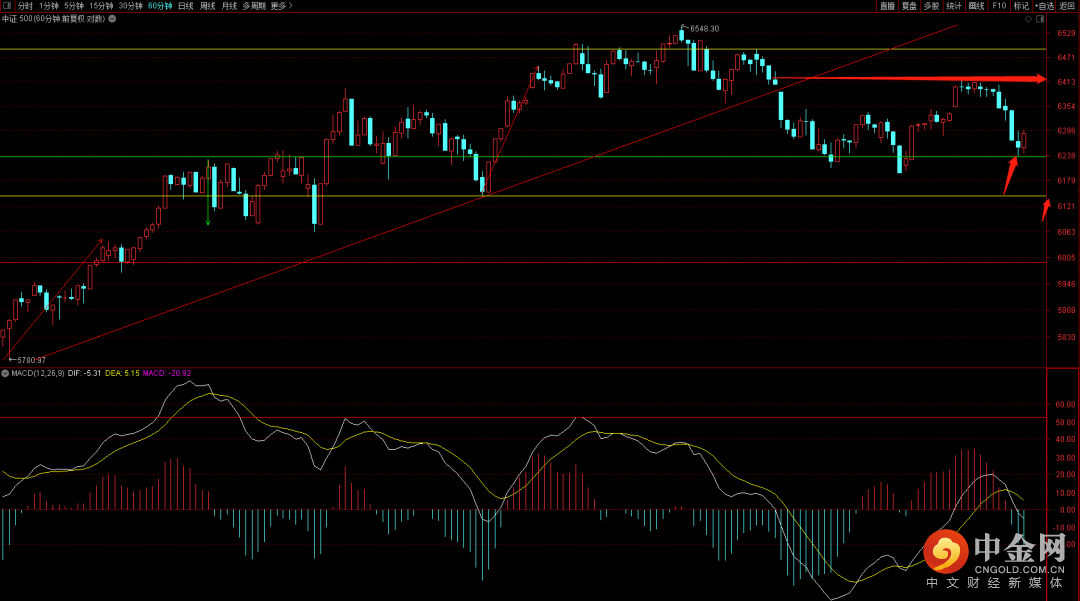Open the 统计 statistics tool
Image resolution: width=1080 pixels, height=601 pixels.
954,6
